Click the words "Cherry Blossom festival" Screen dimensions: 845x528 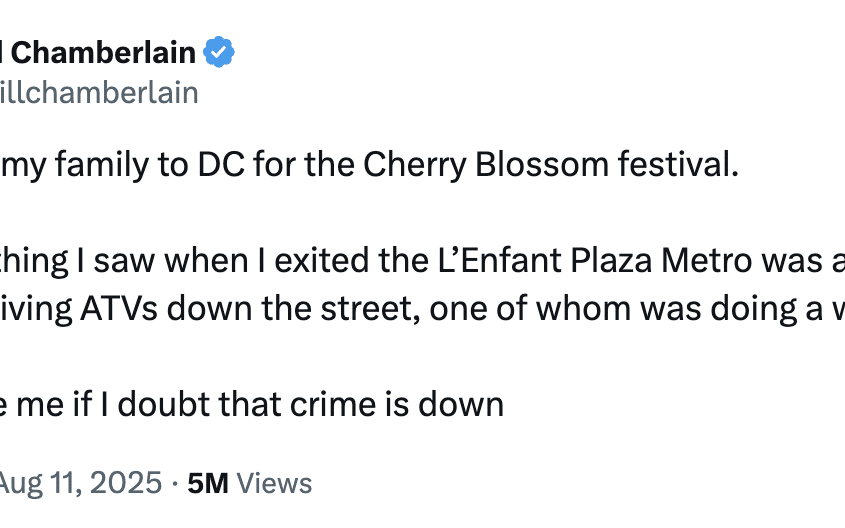tap(550, 164)
